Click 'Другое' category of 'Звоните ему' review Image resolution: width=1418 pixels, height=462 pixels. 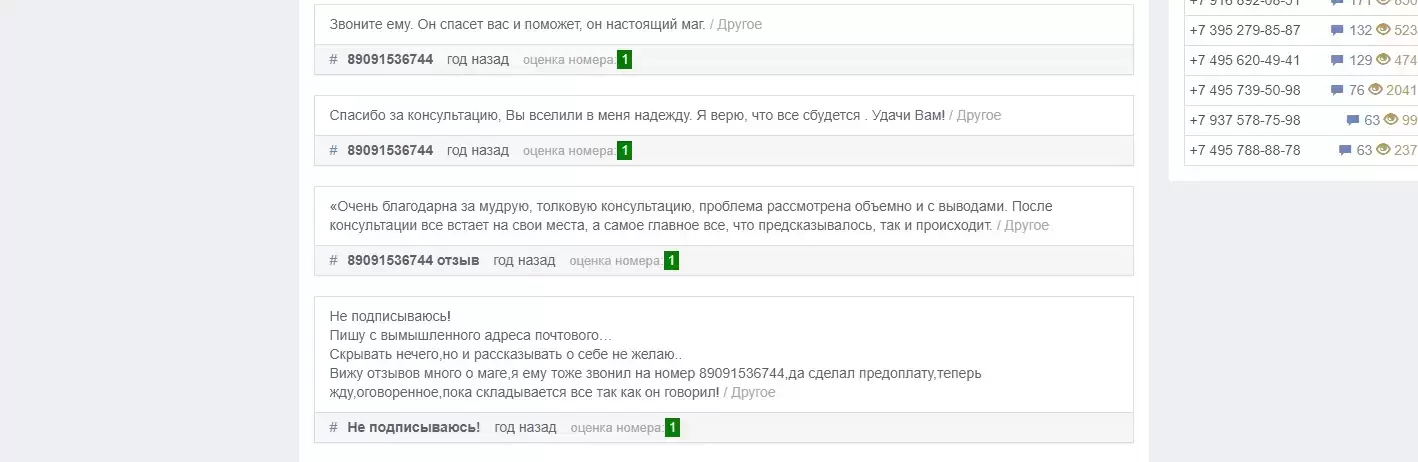[740, 24]
